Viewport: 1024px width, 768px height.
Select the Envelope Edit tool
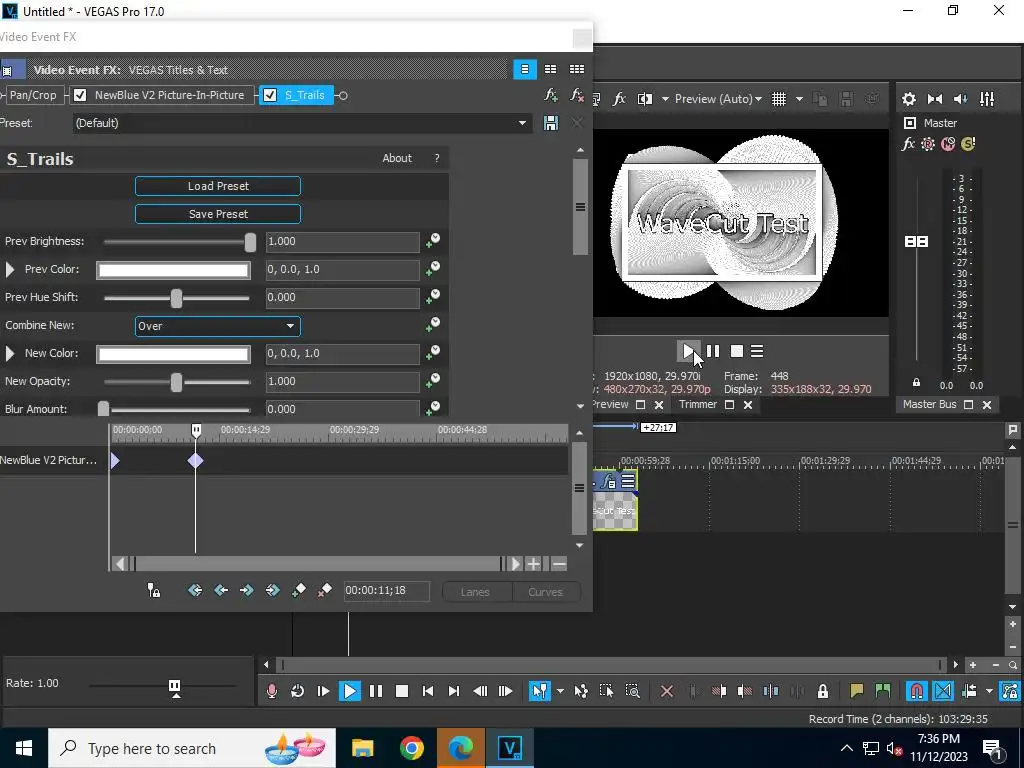[x=581, y=691]
